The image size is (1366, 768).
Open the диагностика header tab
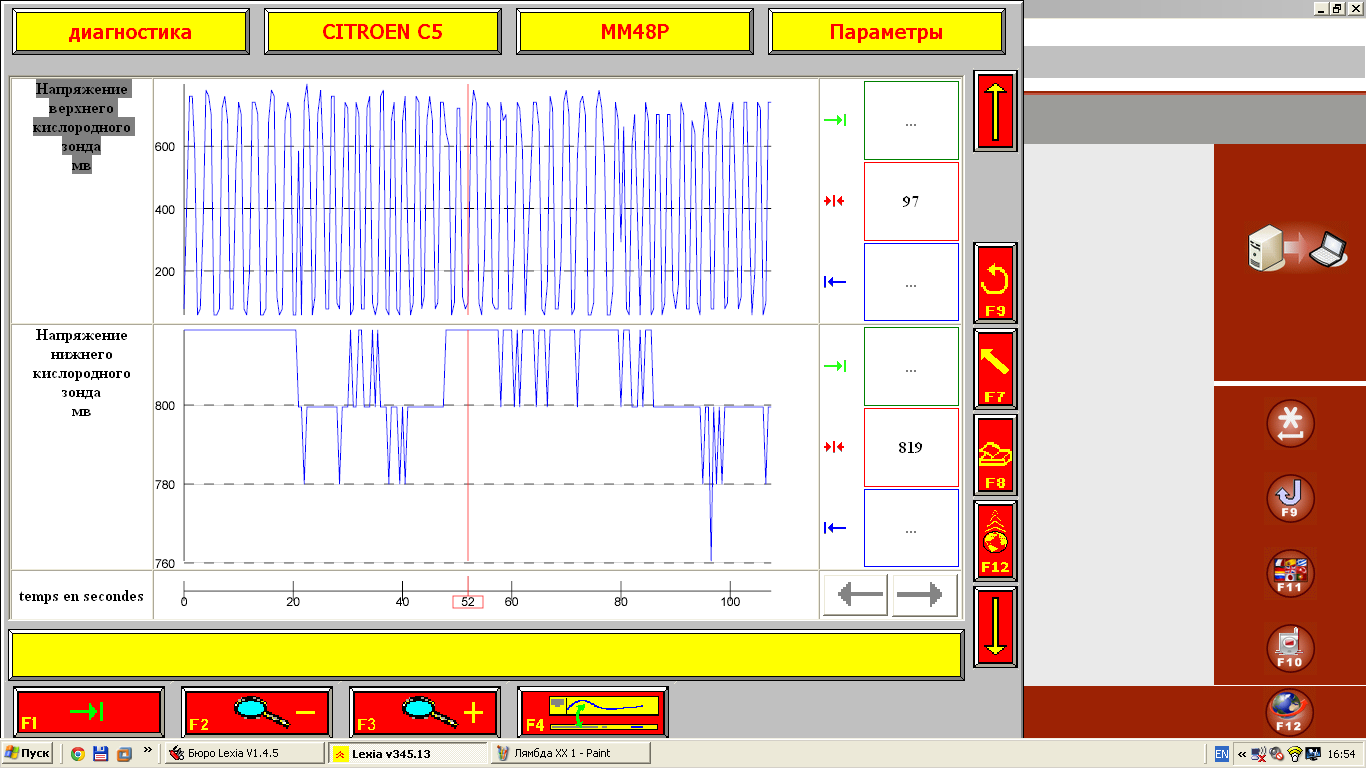[130, 32]
